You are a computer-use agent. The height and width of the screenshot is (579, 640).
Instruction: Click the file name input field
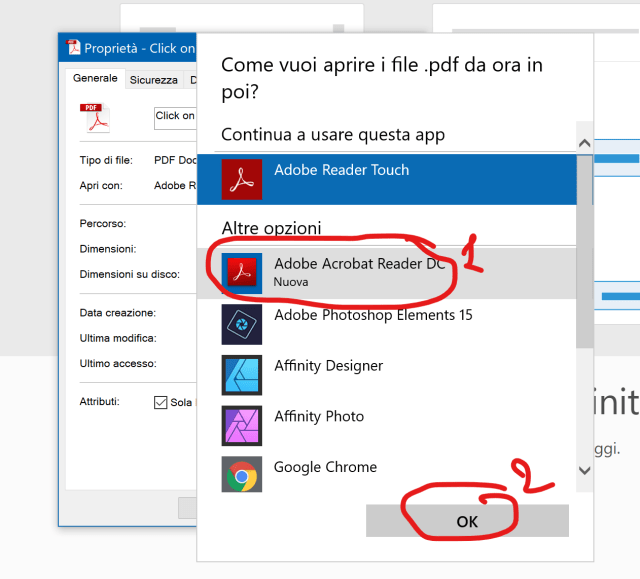[175, 118]
